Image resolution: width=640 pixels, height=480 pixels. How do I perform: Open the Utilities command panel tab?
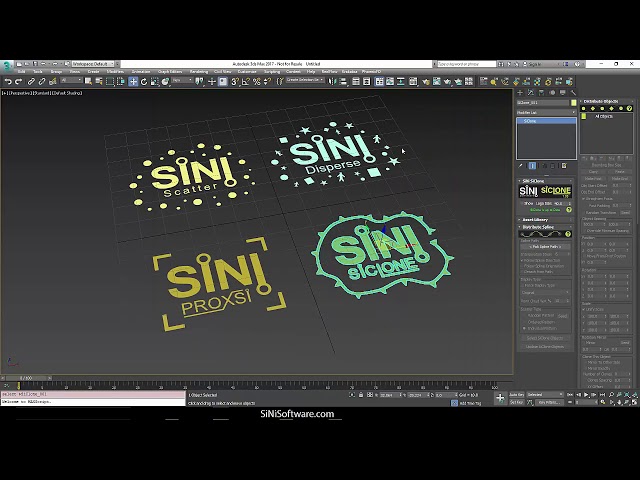pyautogui.click(x=573, y=93)
